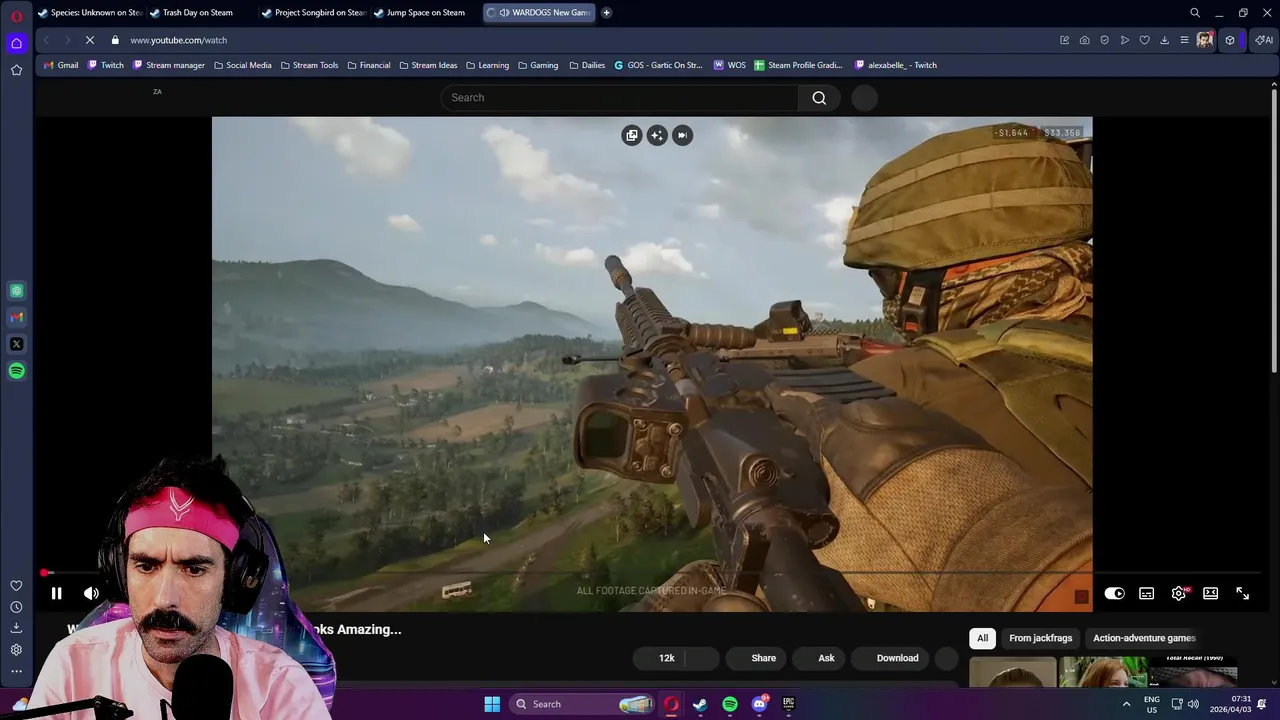Filter recommendations by From jackfrags

(x=1040, y=638)
